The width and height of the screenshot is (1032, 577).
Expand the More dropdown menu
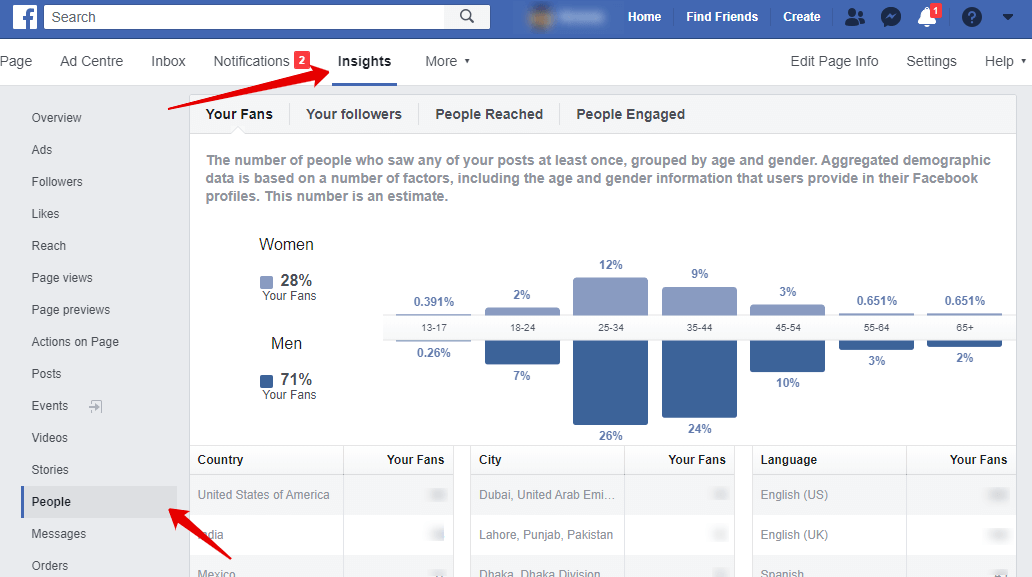[448, 61]
